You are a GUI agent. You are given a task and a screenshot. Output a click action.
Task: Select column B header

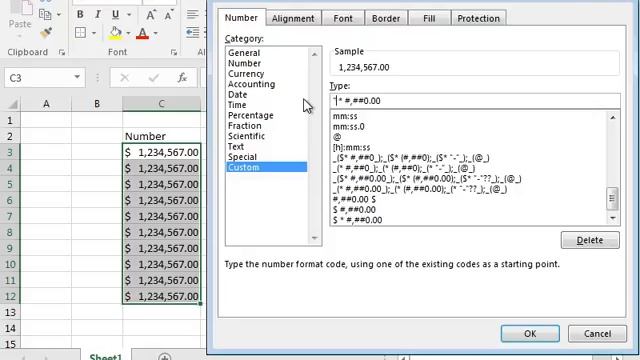[x=97, y=104]
